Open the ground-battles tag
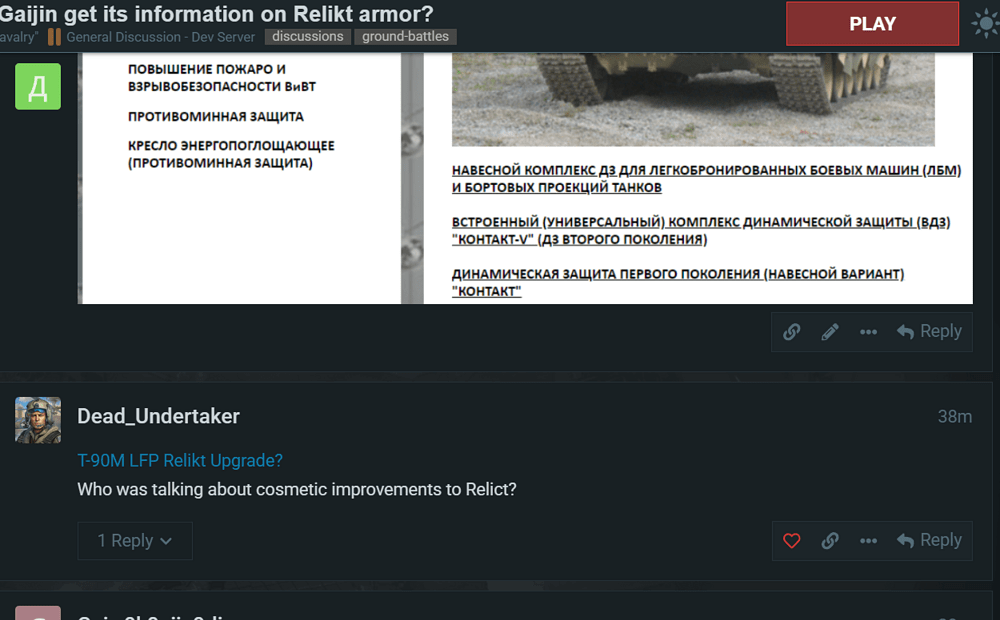 click(x=405, y=36)
